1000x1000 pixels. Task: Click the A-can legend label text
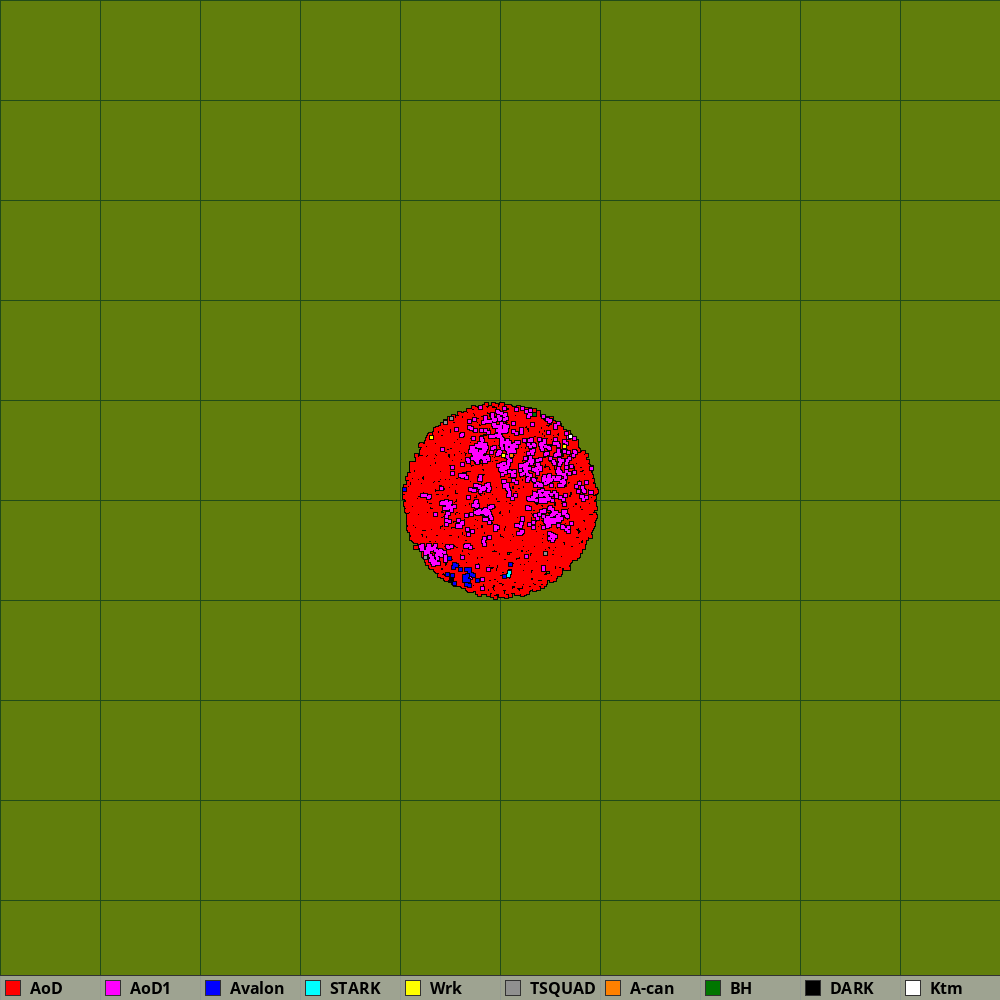[651, 988]
